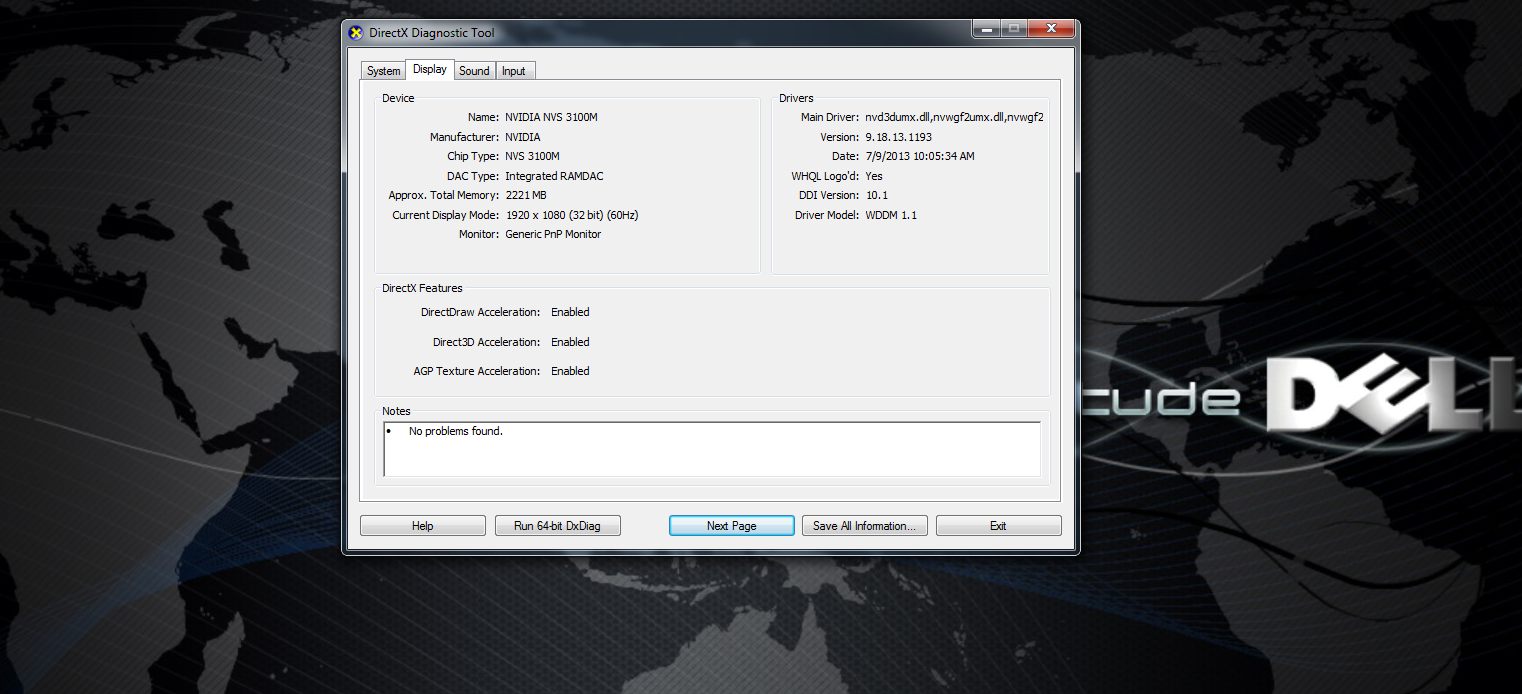Click inside the Notes text box

pos(712,449)
